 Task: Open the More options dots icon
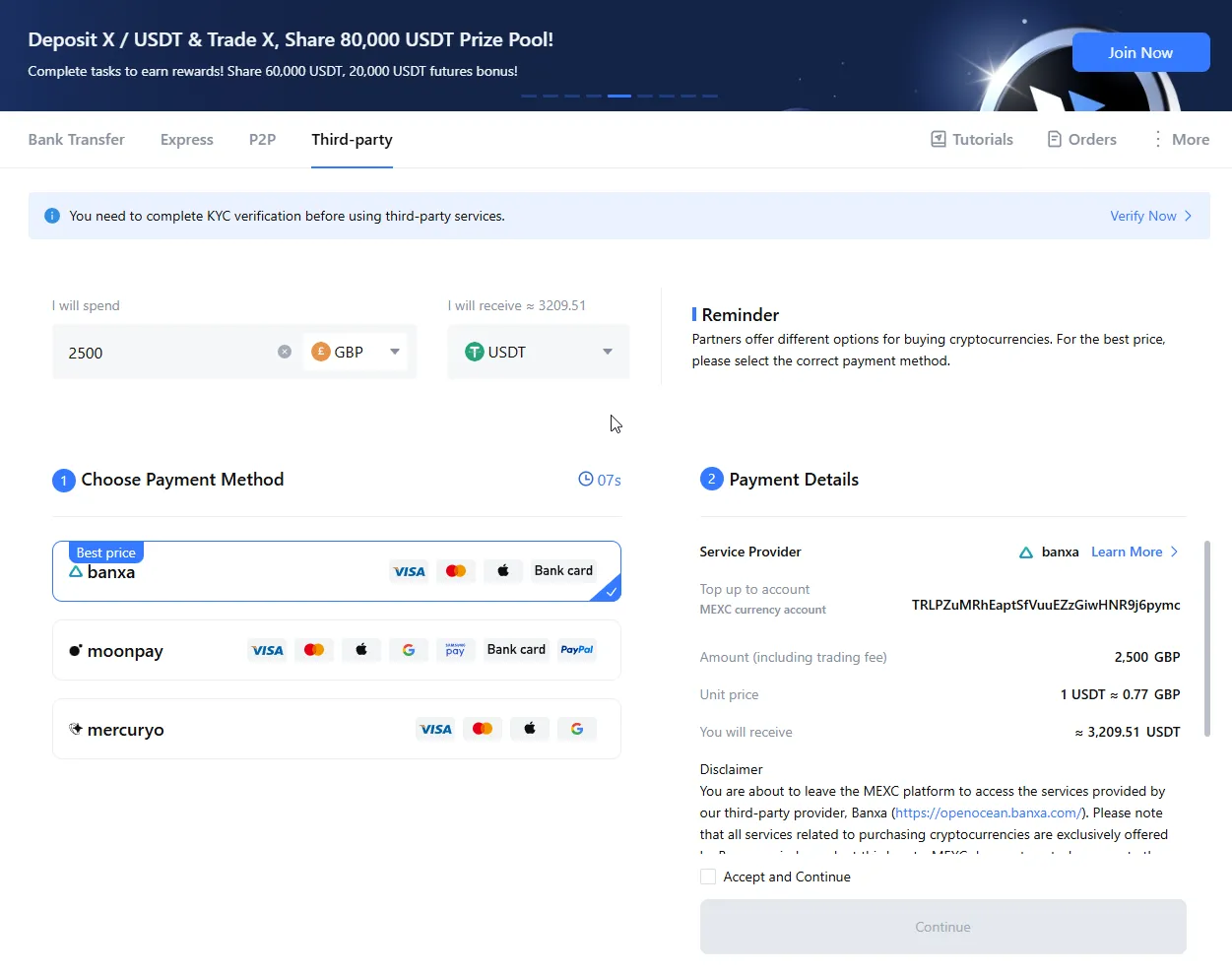(1157, 139)
